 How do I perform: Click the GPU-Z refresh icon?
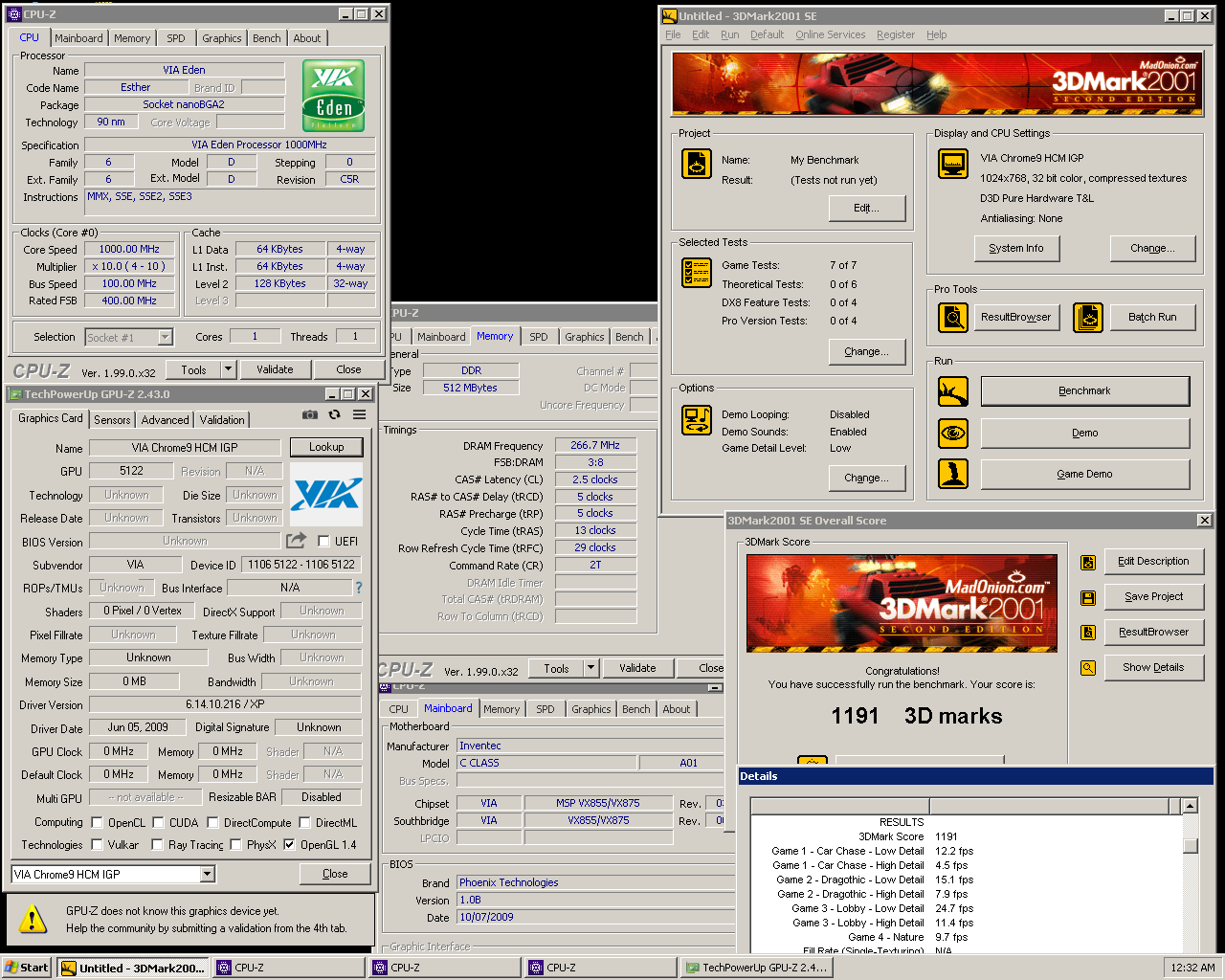coord(334,414)
